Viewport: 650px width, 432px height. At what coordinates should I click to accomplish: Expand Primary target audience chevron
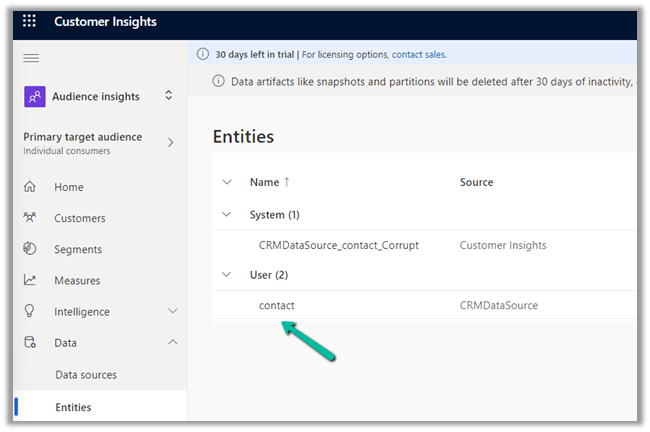(x=170, y=143)
